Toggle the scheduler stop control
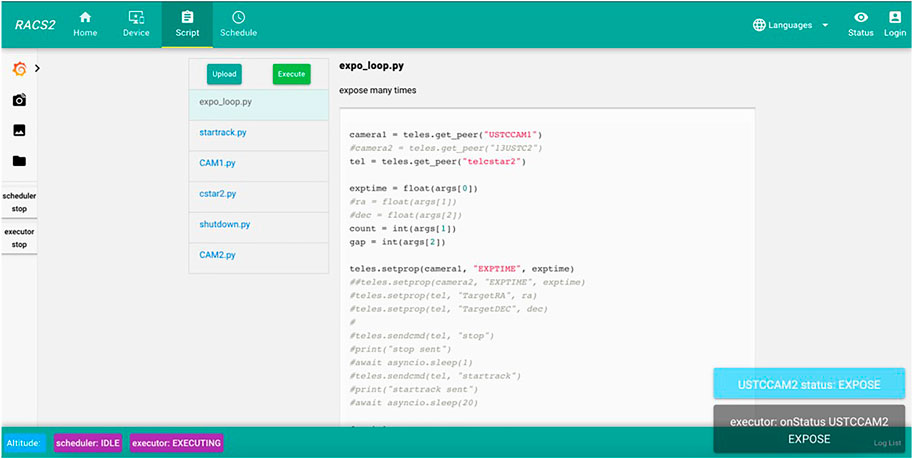Screen dimensions: 913x459 [x=19, y=202]
